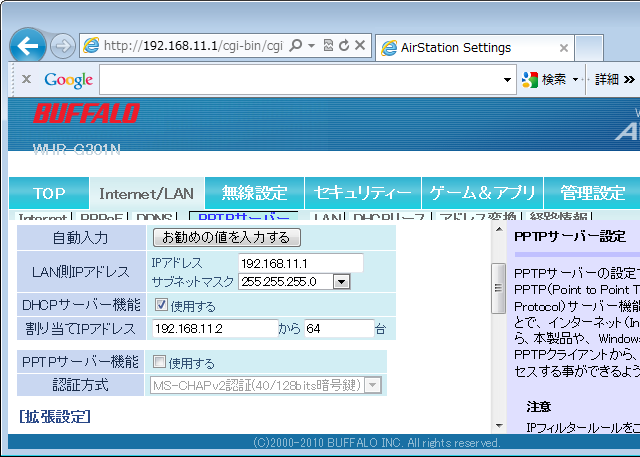This screenshot has height=457, width=640.
Task: Click the IPアドレス field showing 192.168.11.1
Action: [300, 263]
